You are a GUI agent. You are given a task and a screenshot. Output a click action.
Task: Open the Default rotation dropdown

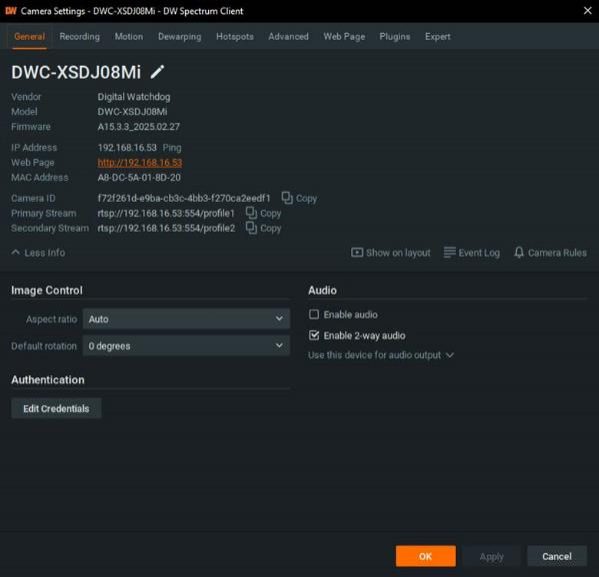(186, 345)
